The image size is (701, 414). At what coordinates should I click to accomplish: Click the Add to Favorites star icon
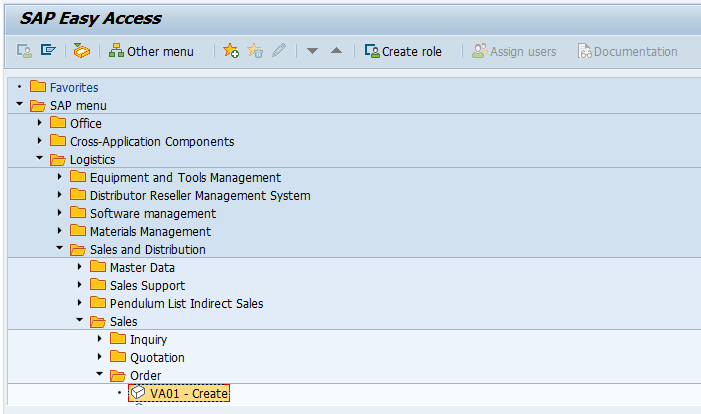(231, 51)
